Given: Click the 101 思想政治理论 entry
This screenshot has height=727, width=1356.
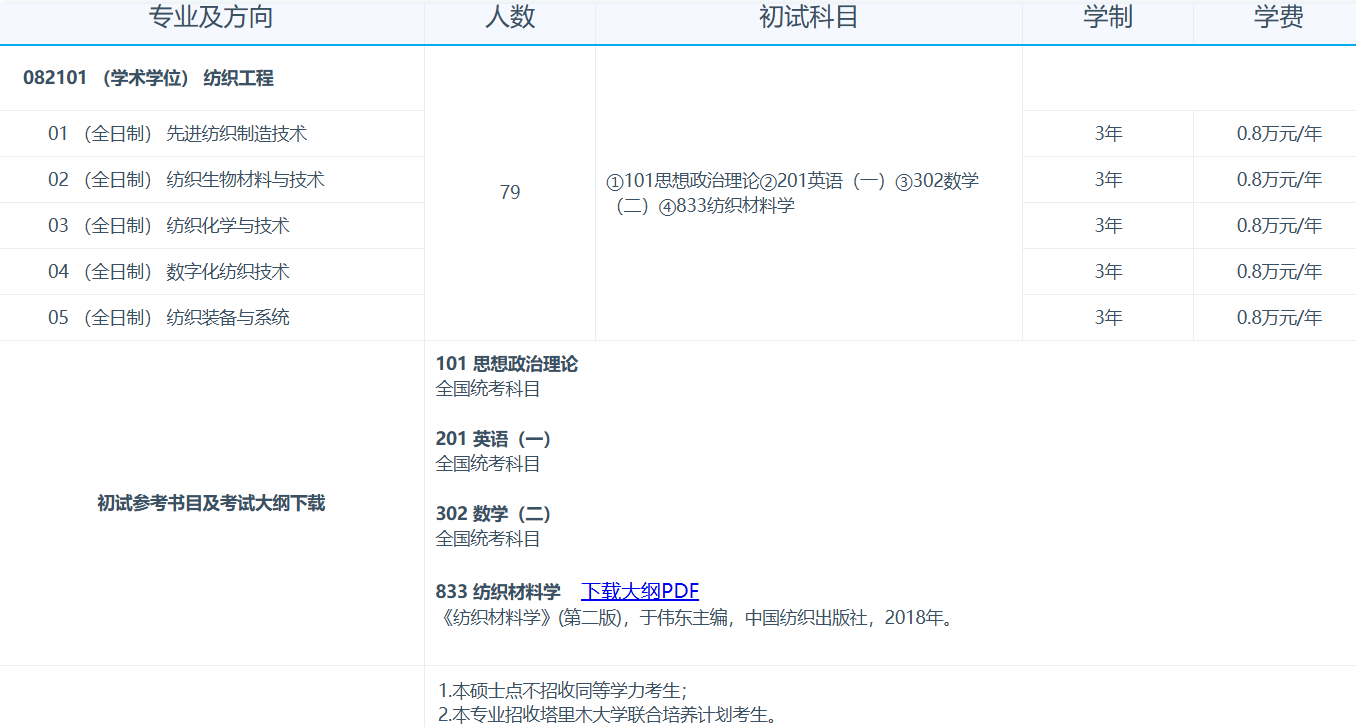Looking at the screenshot, I should point(509,364).
